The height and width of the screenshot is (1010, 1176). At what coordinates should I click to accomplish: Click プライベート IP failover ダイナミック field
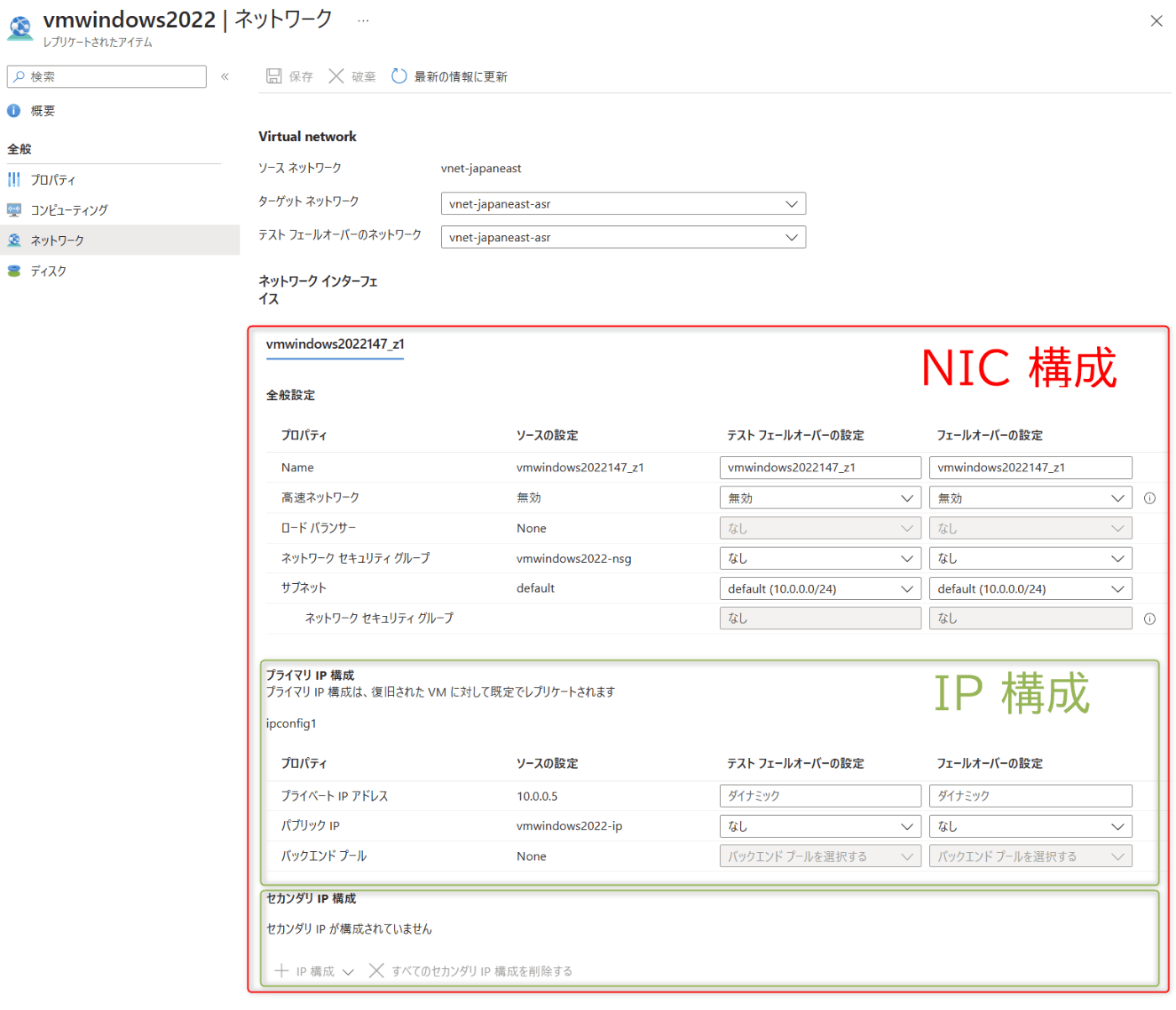(1031, 796)
